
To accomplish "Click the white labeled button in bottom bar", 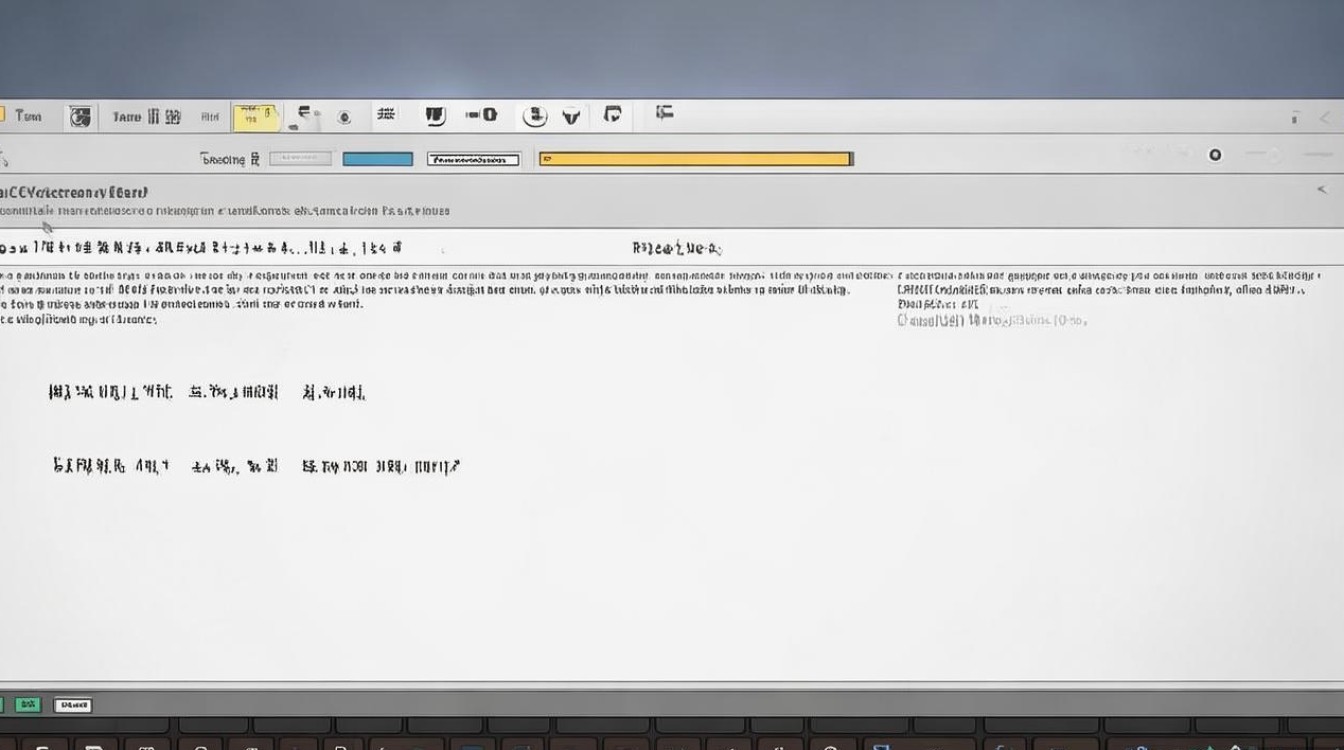I will (72, 705).
